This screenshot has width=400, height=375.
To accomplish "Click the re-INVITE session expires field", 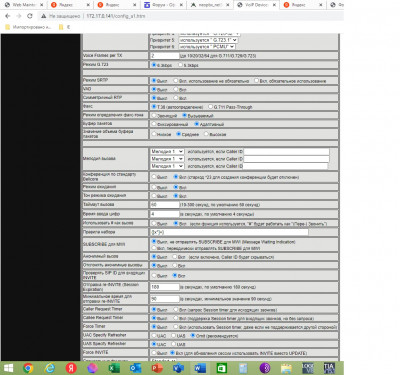I will coord(165,287).
